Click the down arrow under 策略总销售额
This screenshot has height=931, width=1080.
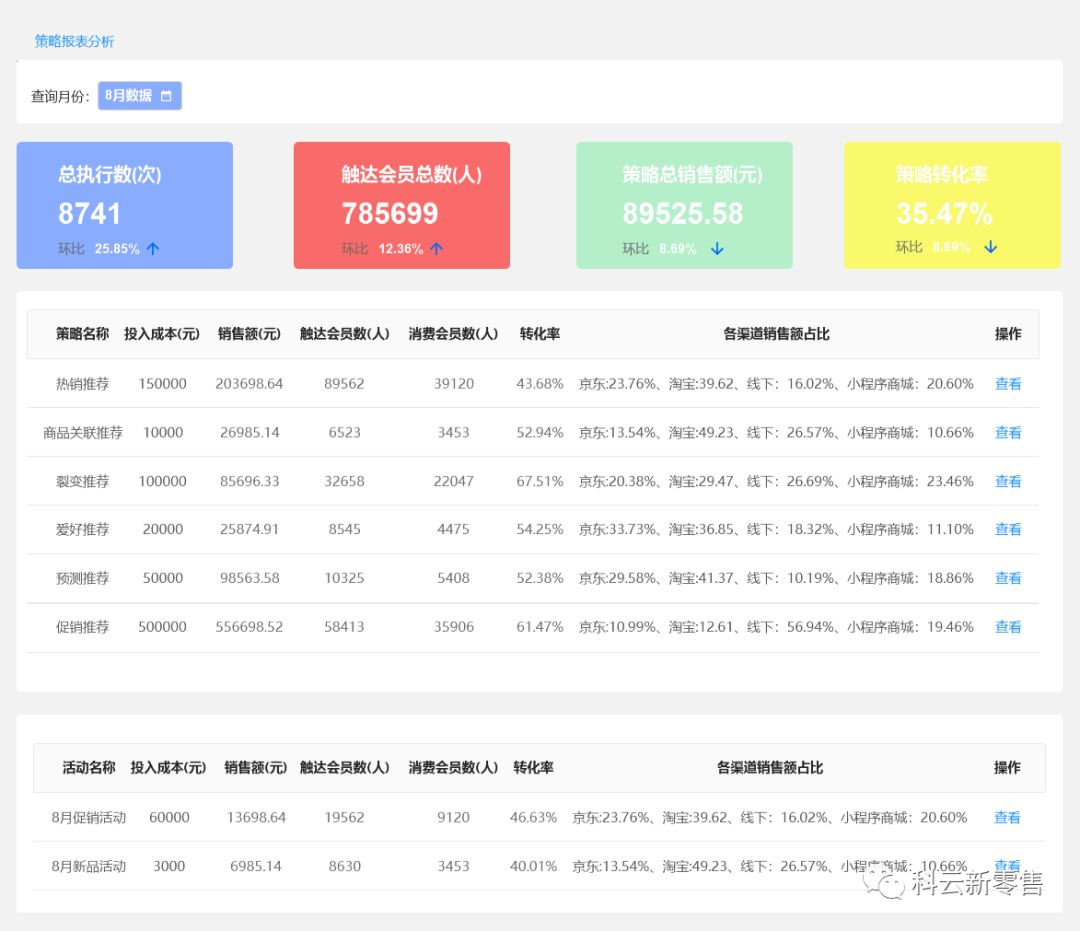tap(716, 249)
